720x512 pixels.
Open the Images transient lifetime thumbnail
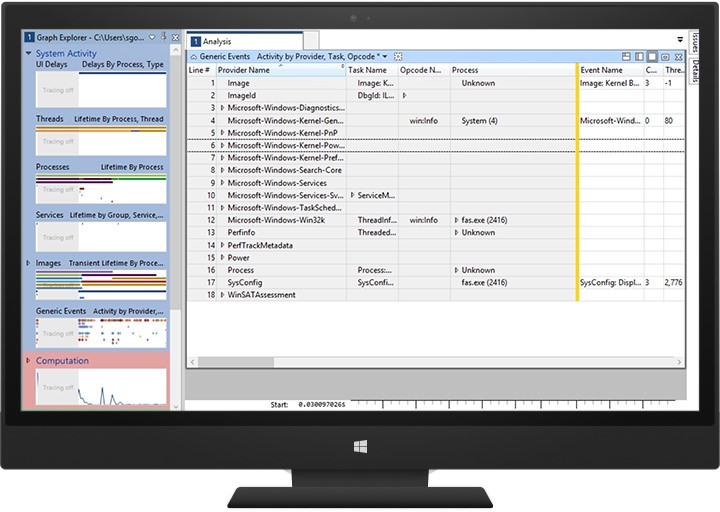[x=101, y=285]
